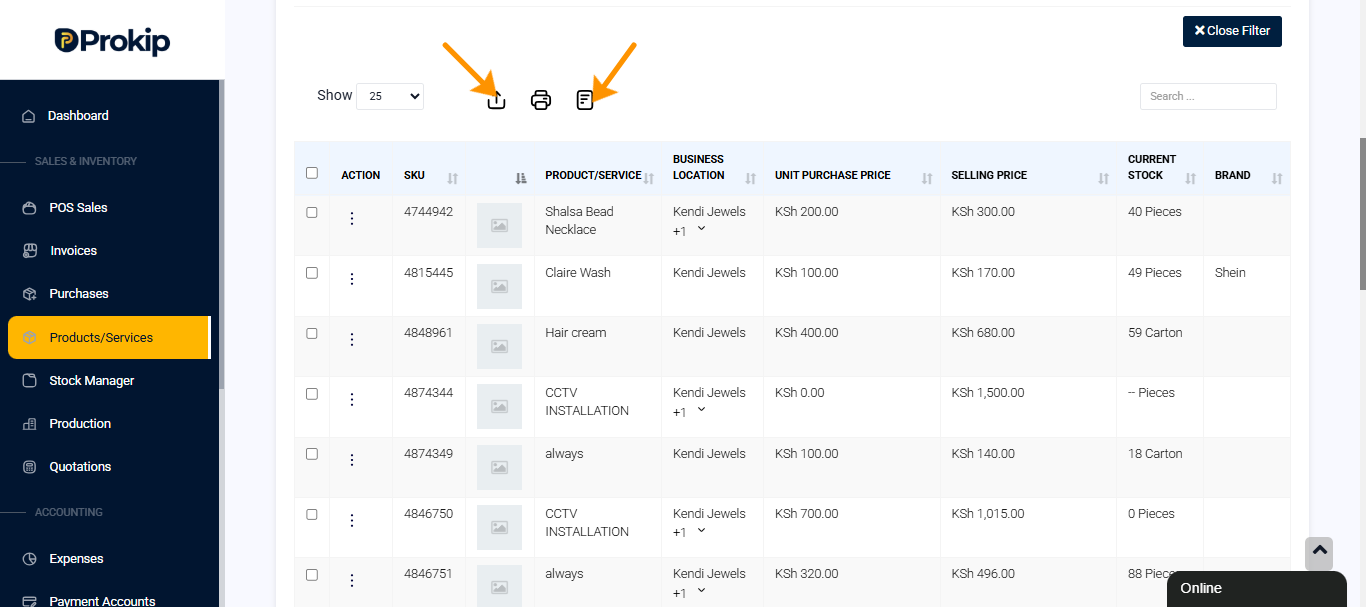Open action menu for Hair cream
Screen dimensions: 1366x607
click(351, 340)
